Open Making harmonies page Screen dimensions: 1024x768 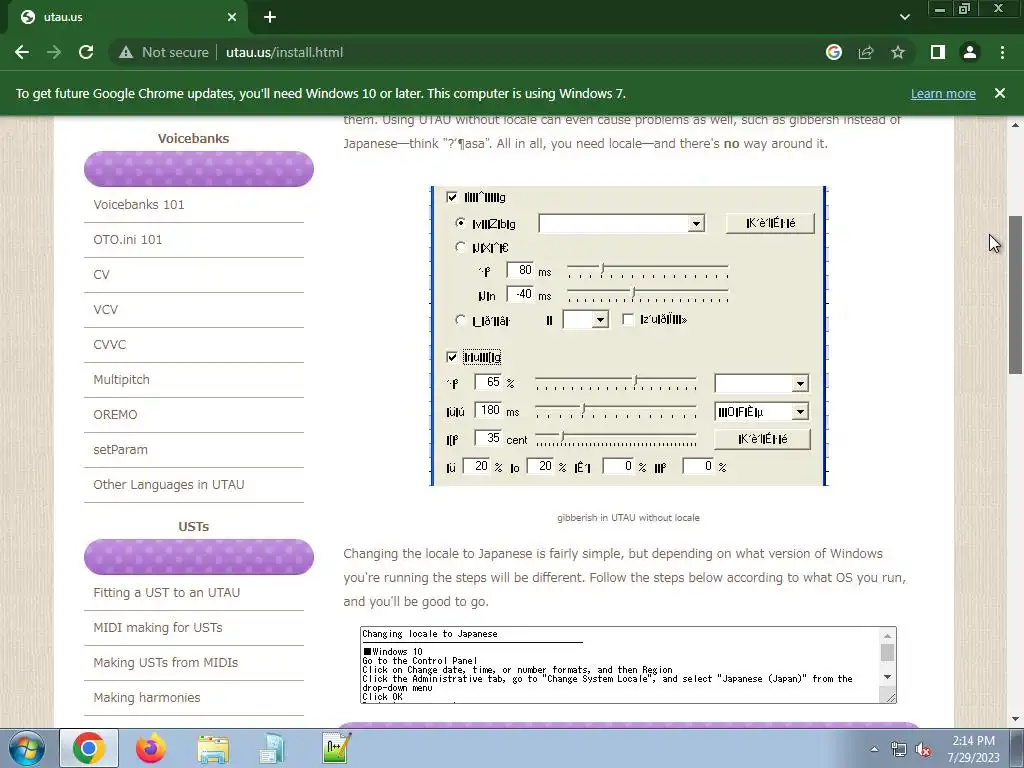coord(146,697)
